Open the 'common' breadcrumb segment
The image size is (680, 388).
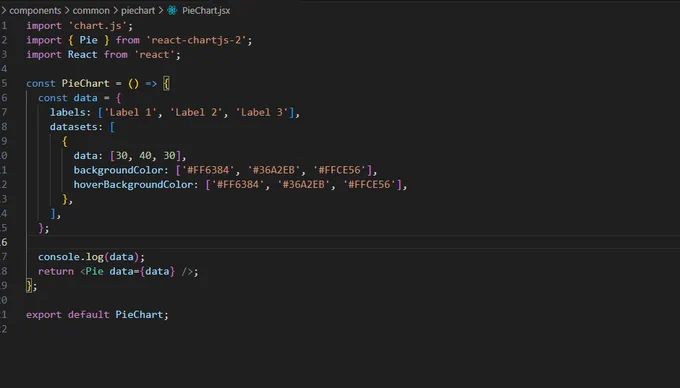point(91,10)
